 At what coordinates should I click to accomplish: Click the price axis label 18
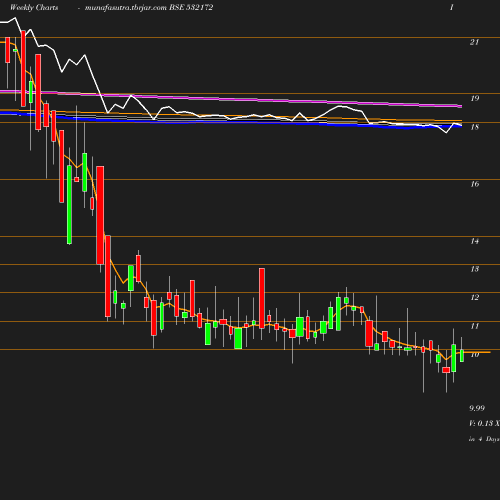coord(475,127)
